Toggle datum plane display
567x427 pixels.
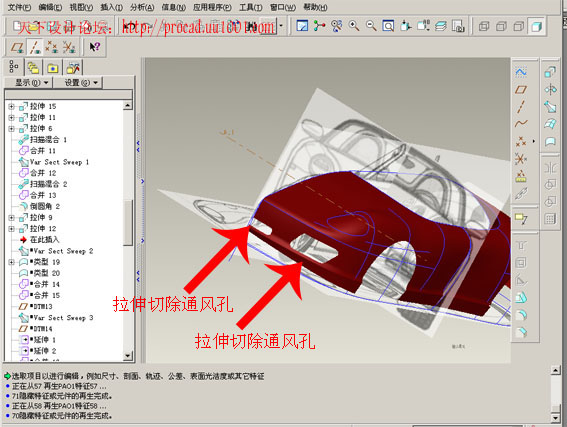(x=17, y=47)
